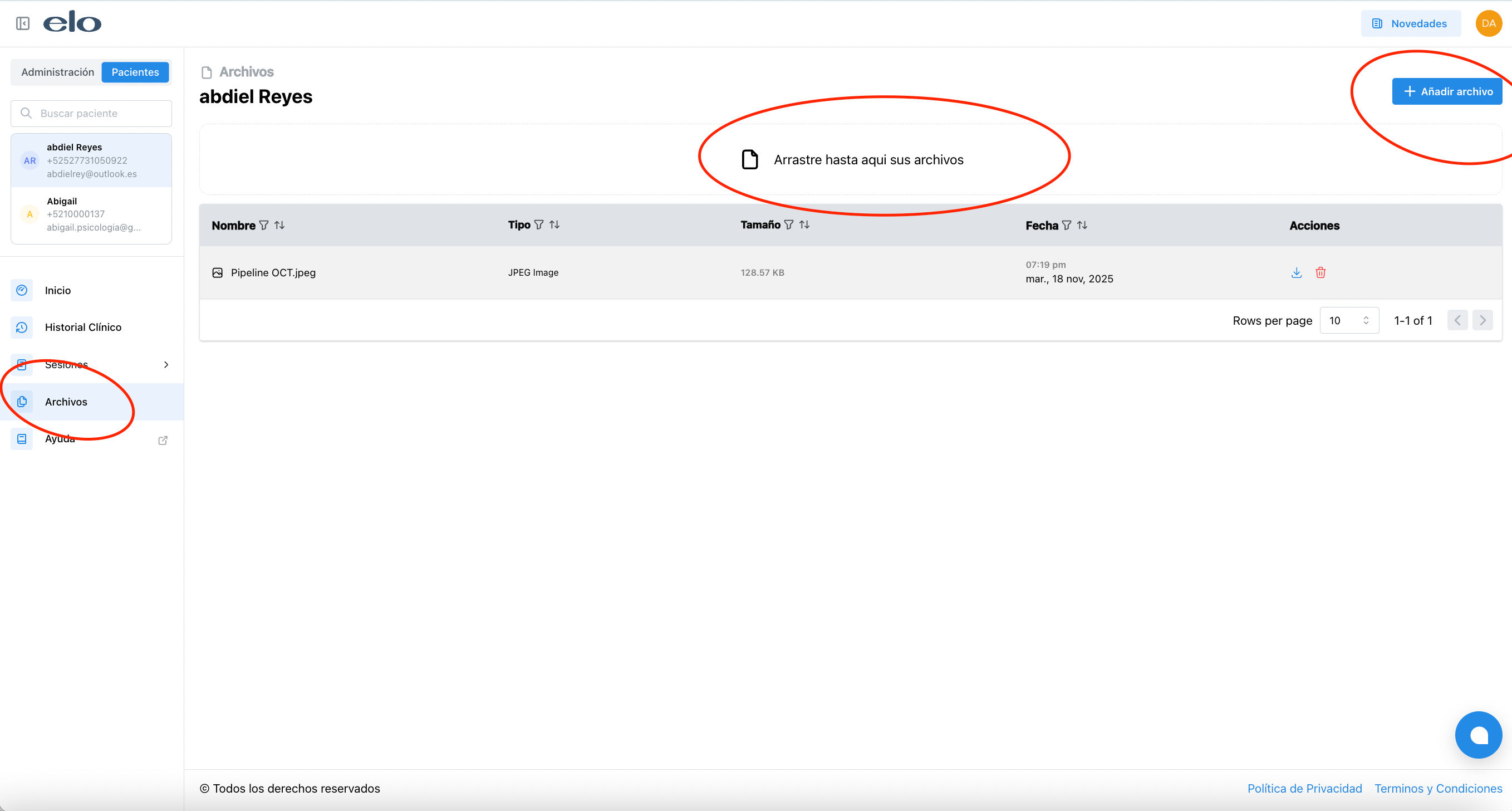
Task: Download the Pipeline OCT.jpeg file
Action: point(1296,272)
